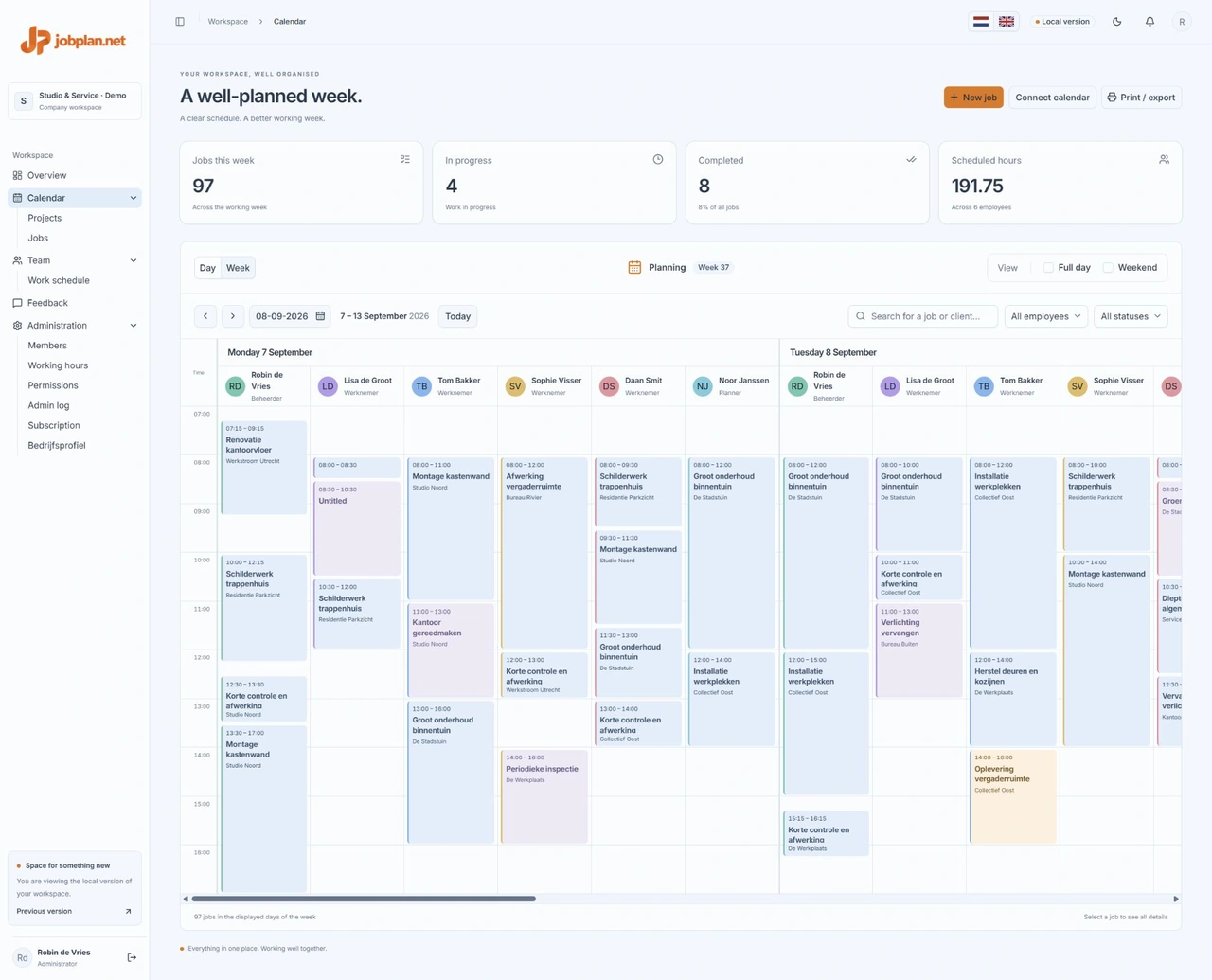The image size is (1212, 980).
Task: Enable the Full day checkbox
Action: (x=1048, y=268)
